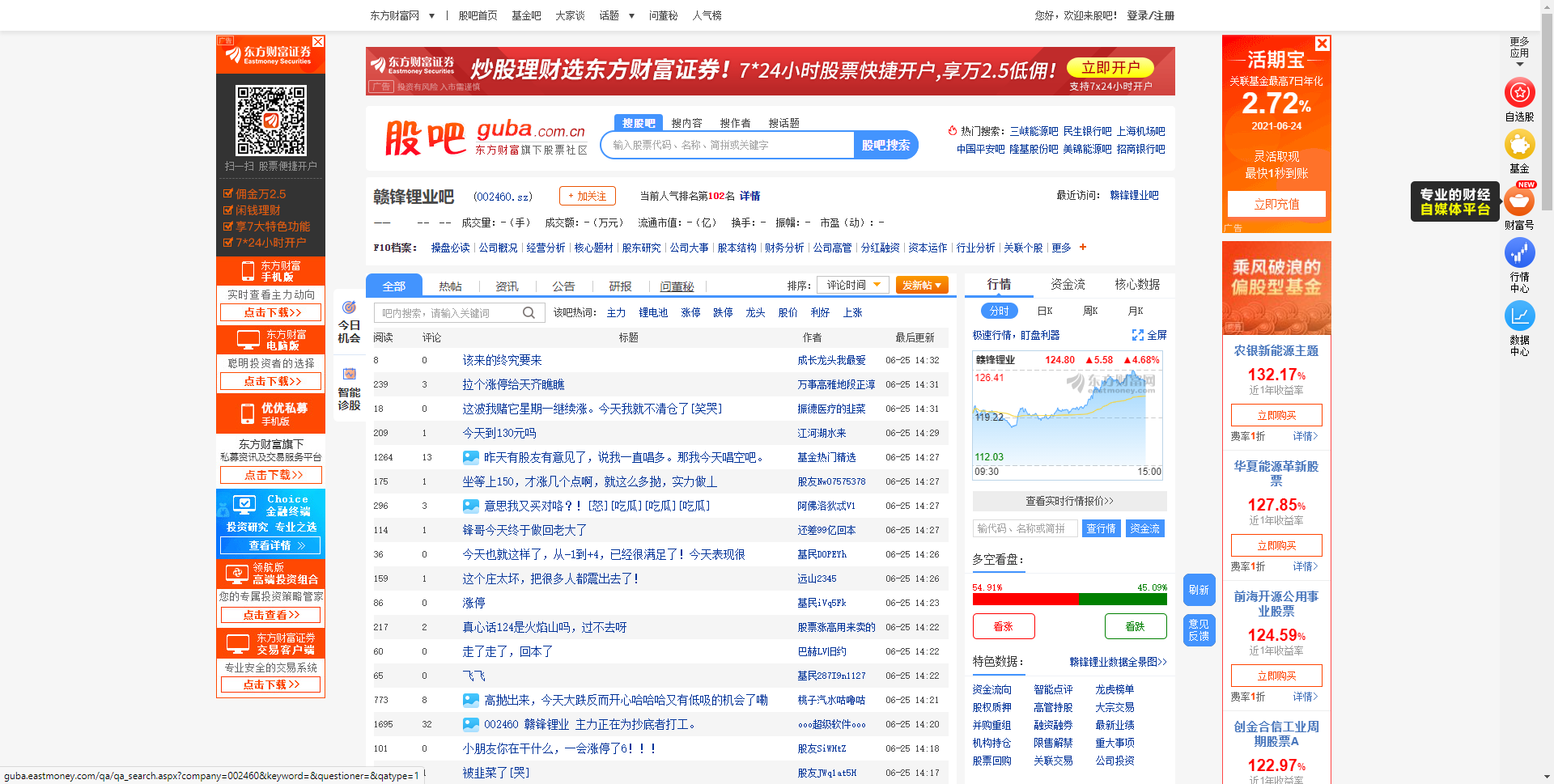
Task: Click the + 加关注 button
Action: 588,196
